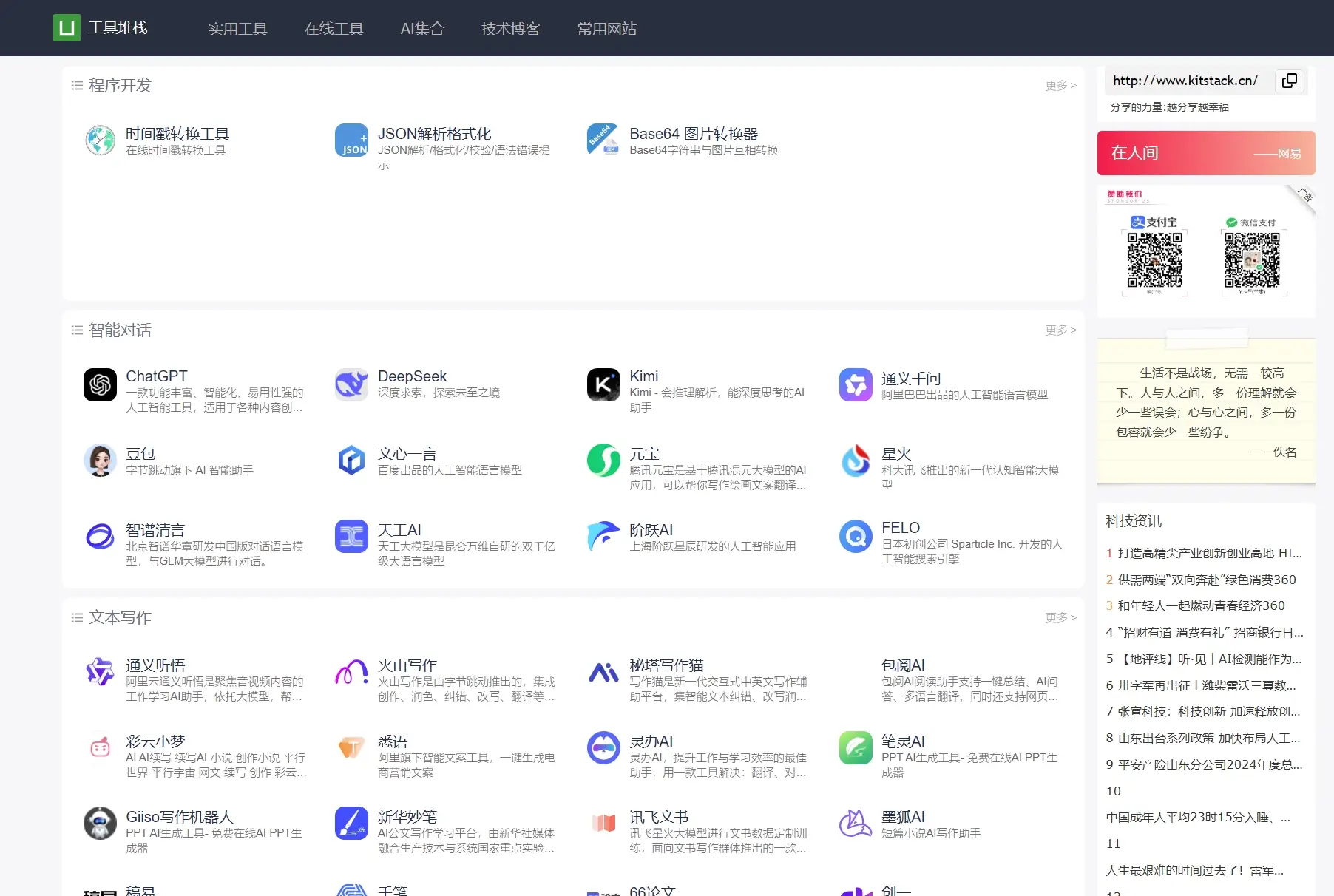Click the http://www.kitstack.cn/ URL field

coord(1185,81)
